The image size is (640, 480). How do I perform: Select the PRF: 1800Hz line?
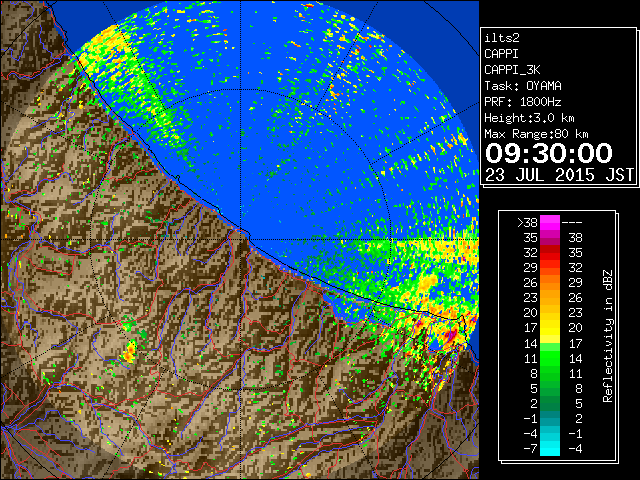(523, 102)
